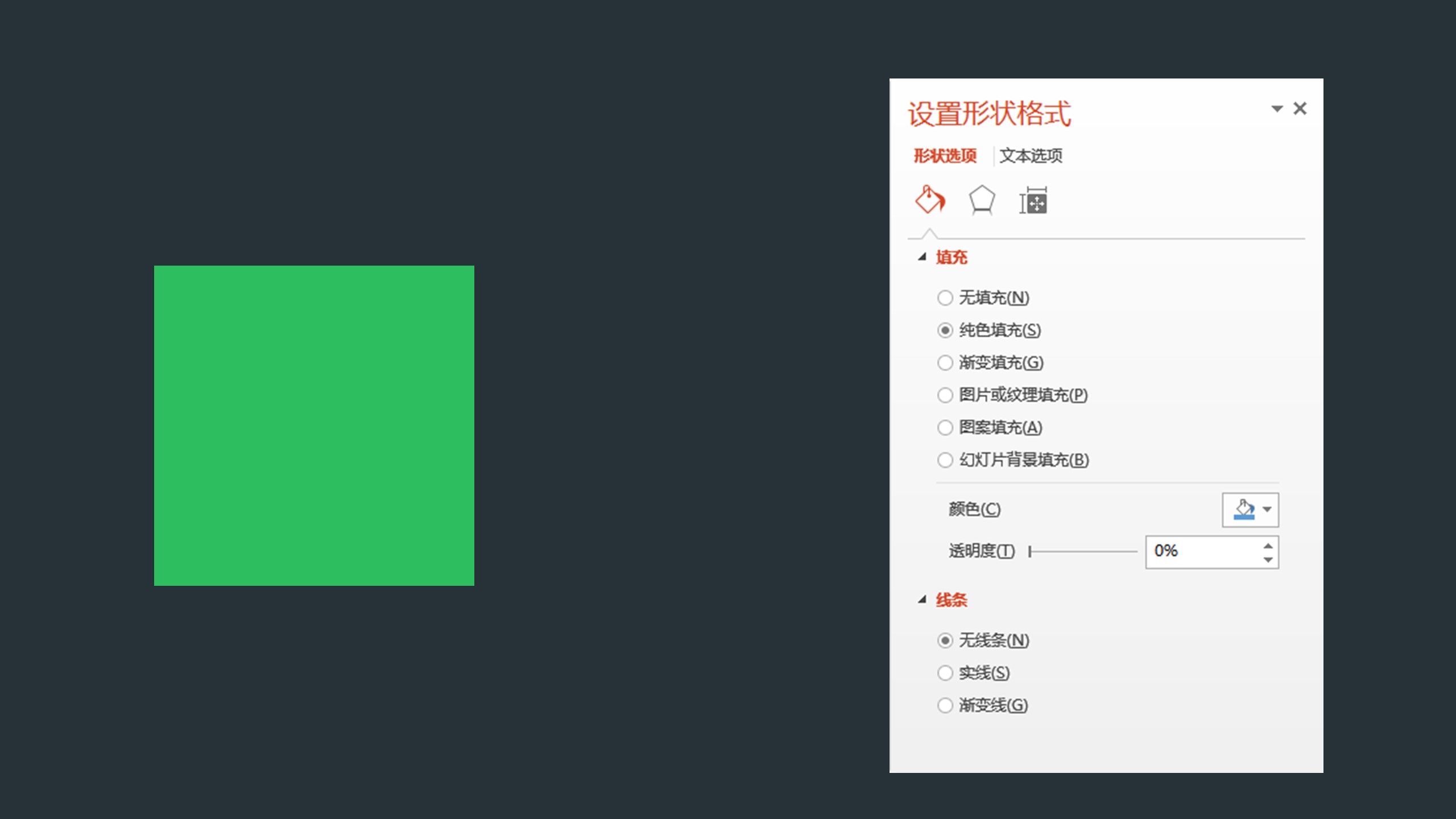Select 渐变线 (Gradient line) option

945,706
